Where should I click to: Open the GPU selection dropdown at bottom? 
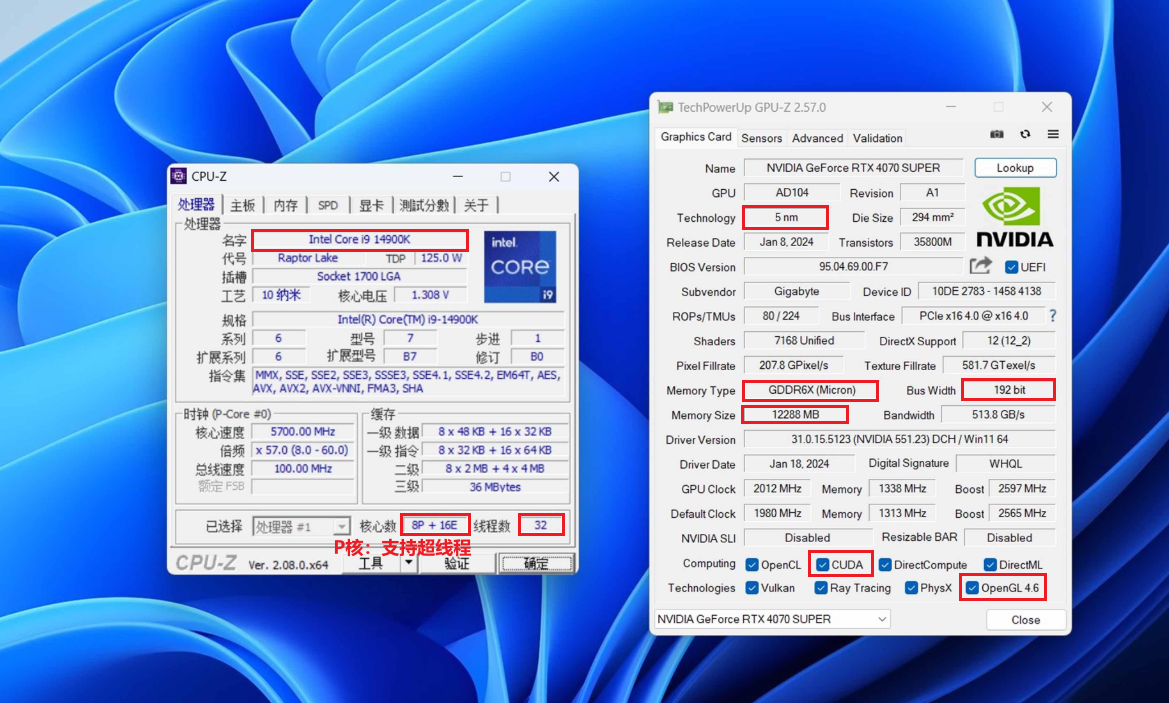(771, 619)
